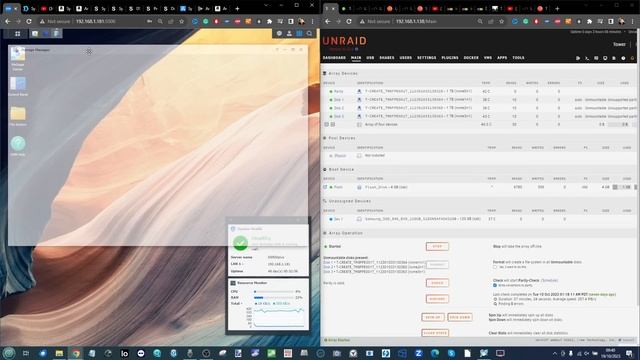The width and height of the screenshot is (640, 360).
Task: Open the Docker tab in Unraid
Action: tap(471, 58)
